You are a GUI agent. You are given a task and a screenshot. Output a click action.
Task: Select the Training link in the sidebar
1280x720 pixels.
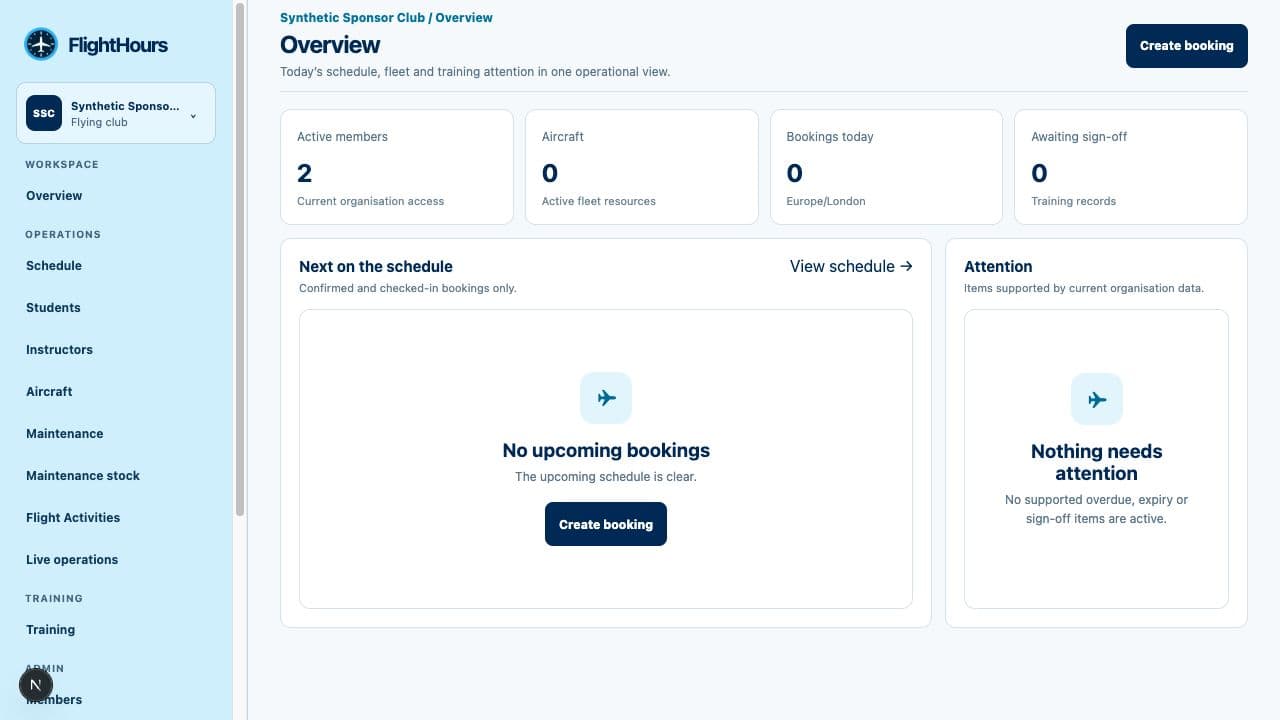coord(50,630)
